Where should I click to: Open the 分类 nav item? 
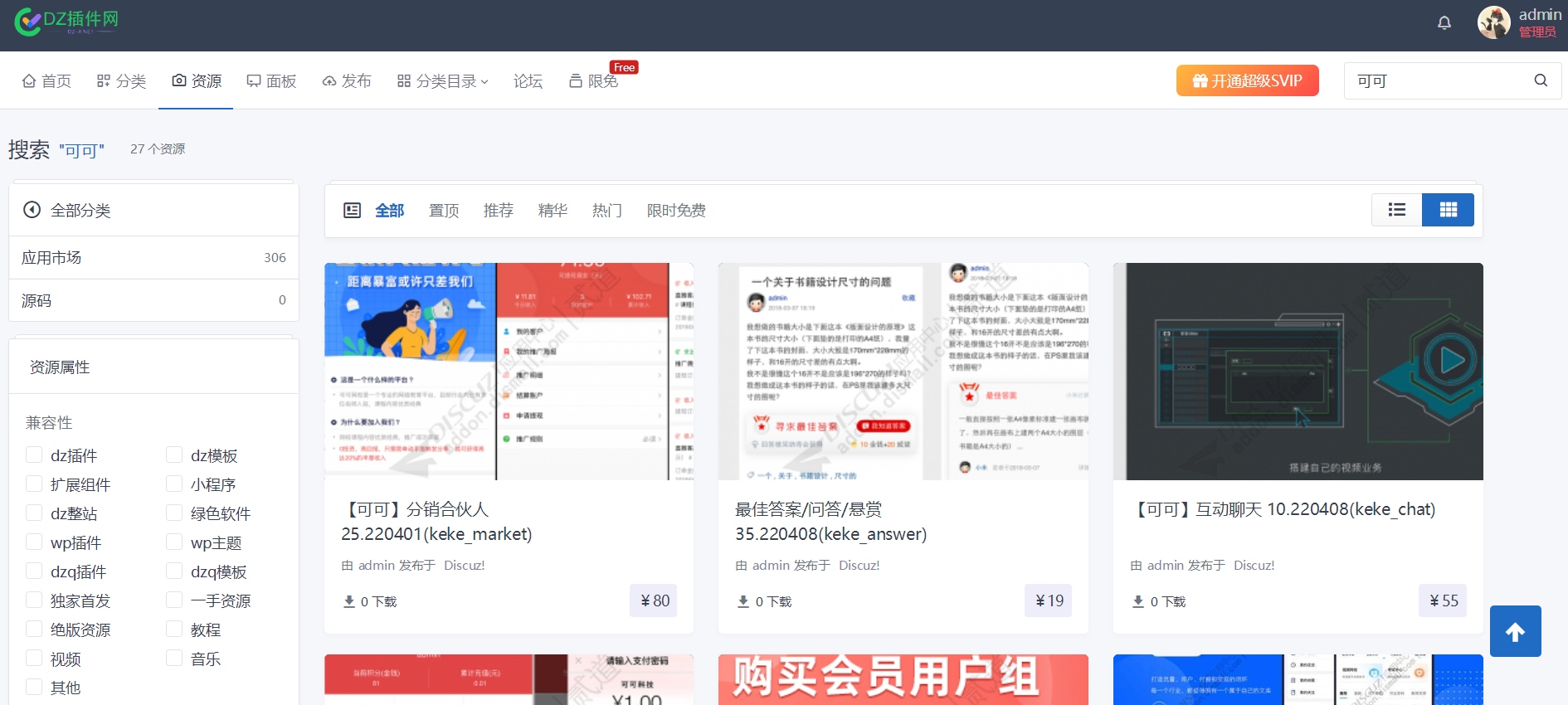pos(121,80)
